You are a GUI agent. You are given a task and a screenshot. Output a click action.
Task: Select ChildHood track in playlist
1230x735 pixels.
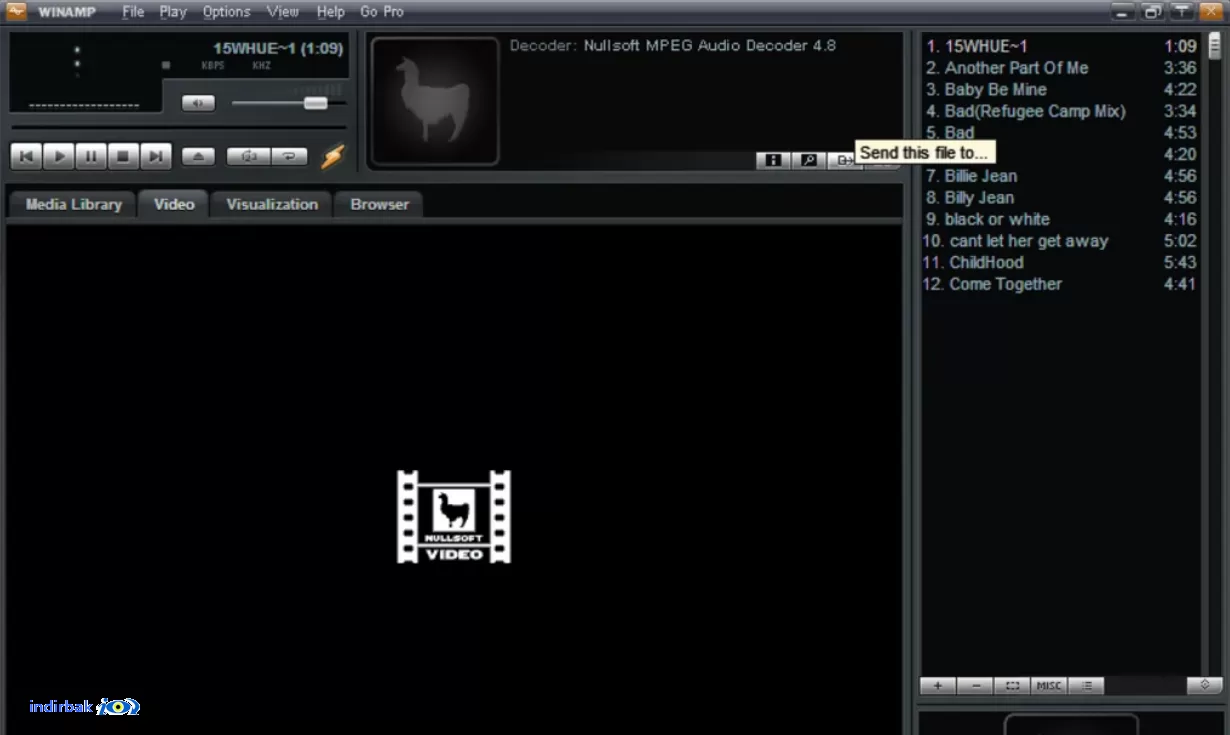1060,263
